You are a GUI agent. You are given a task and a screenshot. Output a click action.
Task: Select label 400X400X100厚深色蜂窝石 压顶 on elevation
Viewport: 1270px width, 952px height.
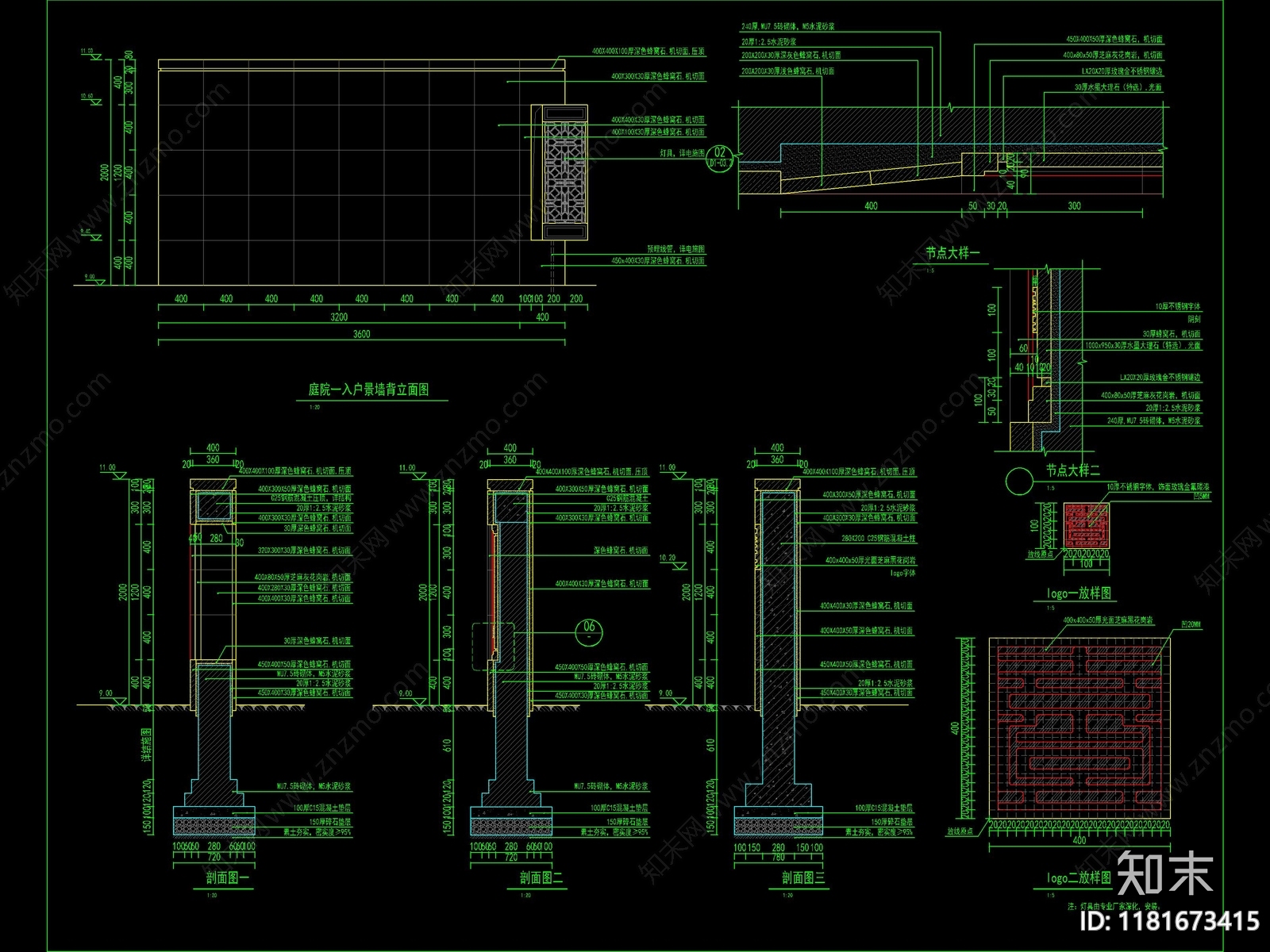click(x=648, y=51)
